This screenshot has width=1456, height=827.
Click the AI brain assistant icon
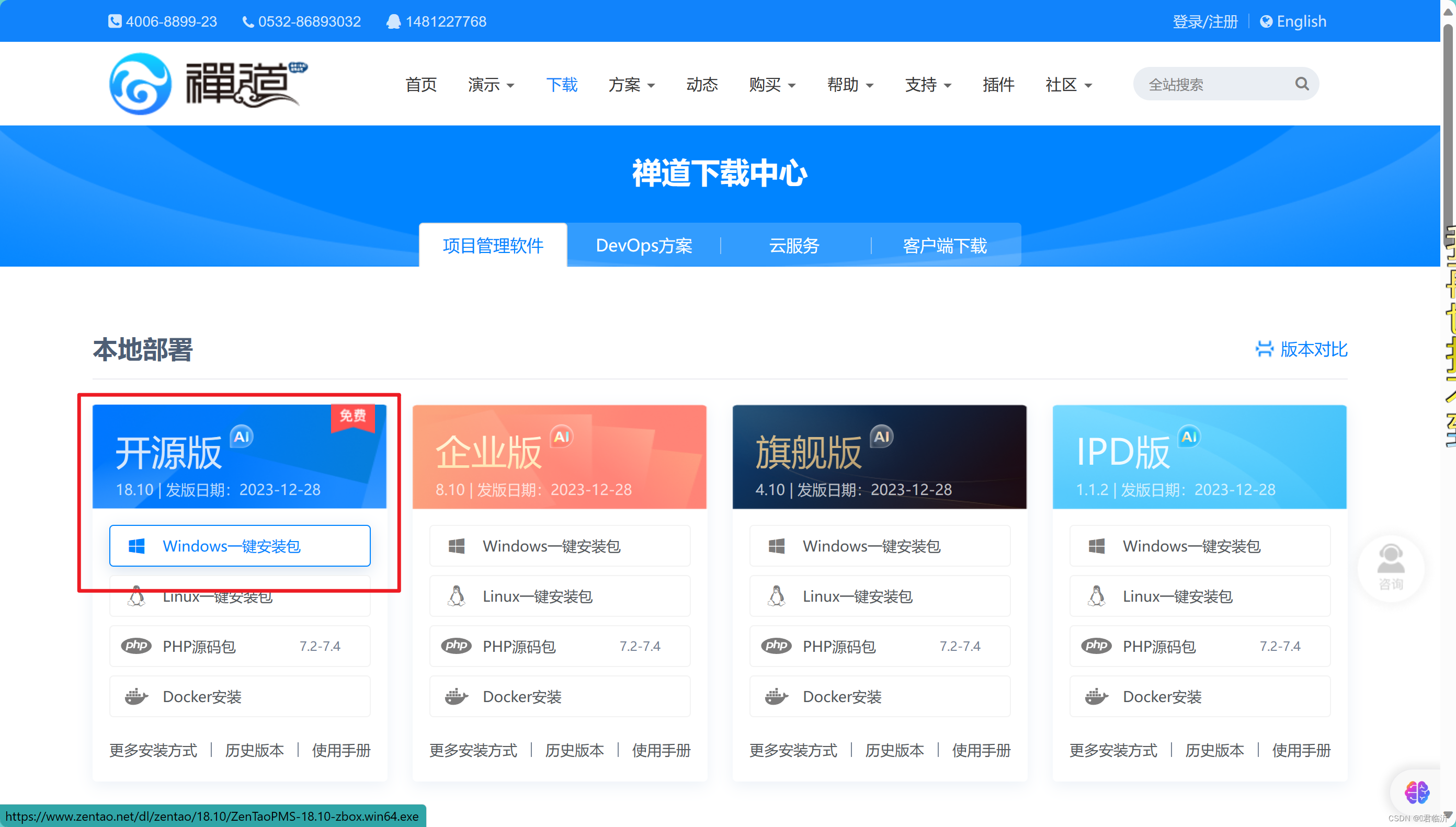pyautogui.click(x=1416, y=792)
